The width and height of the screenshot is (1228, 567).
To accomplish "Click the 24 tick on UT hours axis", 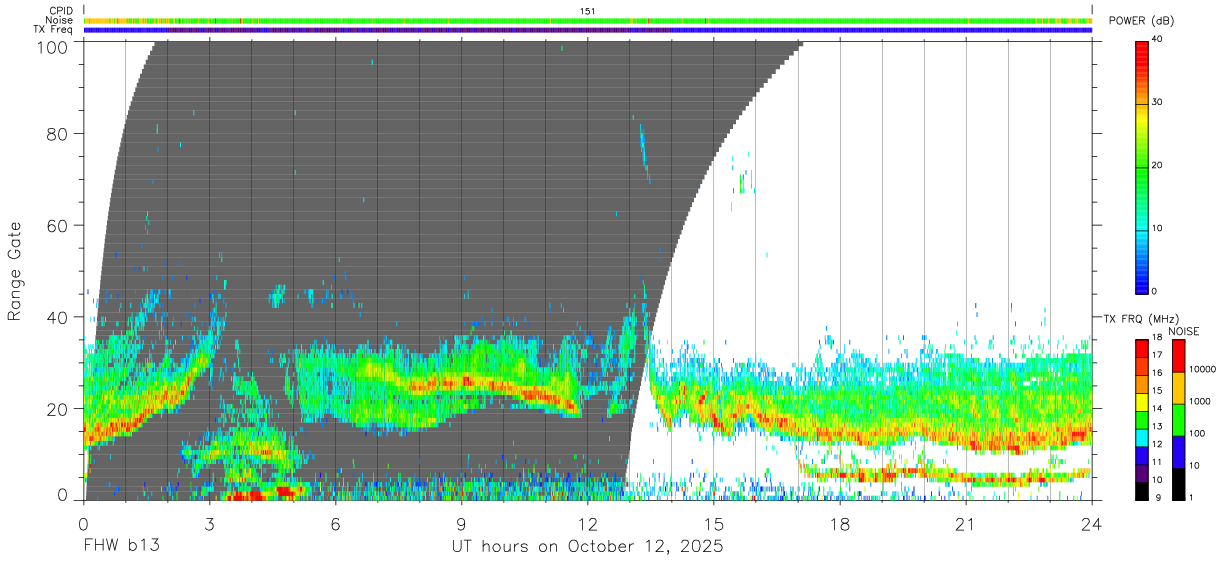I will (x=1091, y=524).
